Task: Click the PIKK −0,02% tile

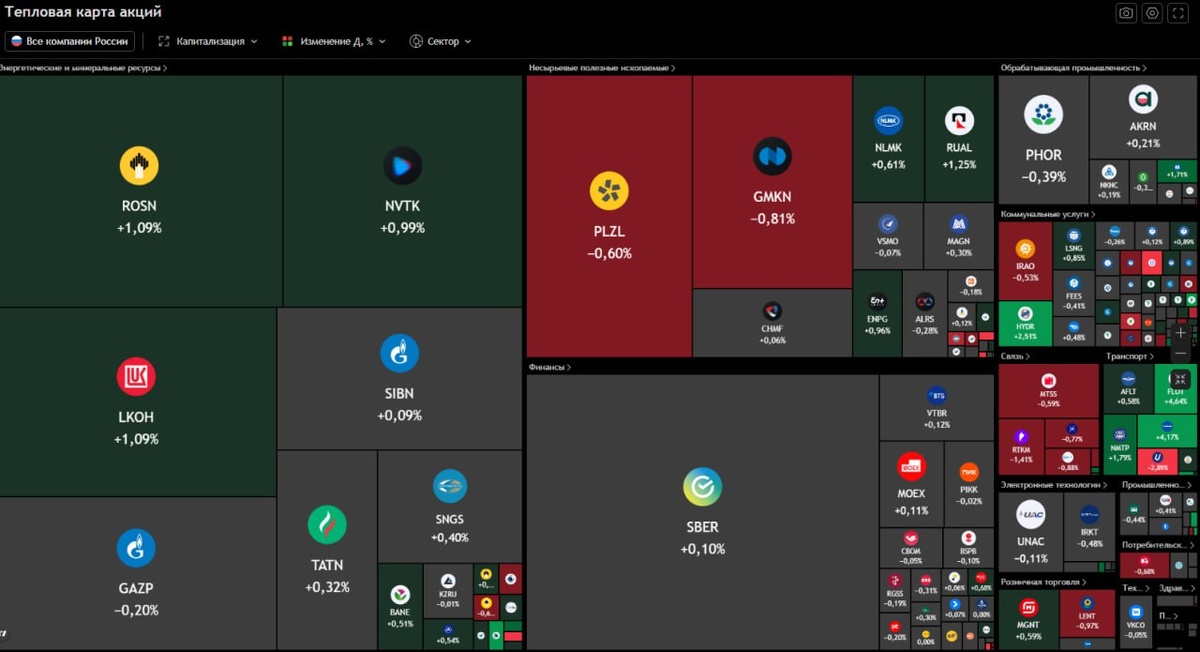Action: (x=968, y=484)
